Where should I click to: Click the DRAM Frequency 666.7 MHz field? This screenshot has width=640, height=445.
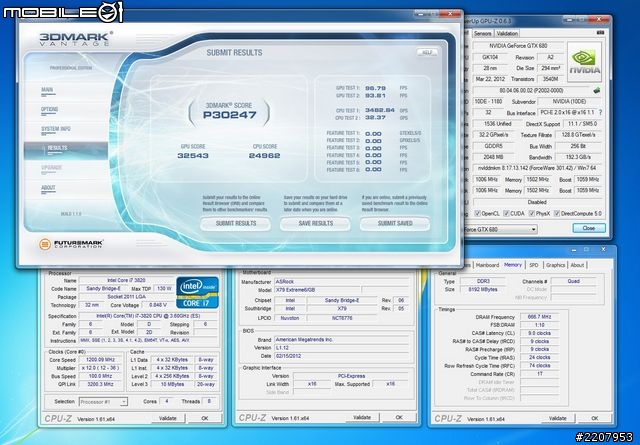[x=539, y=317]
